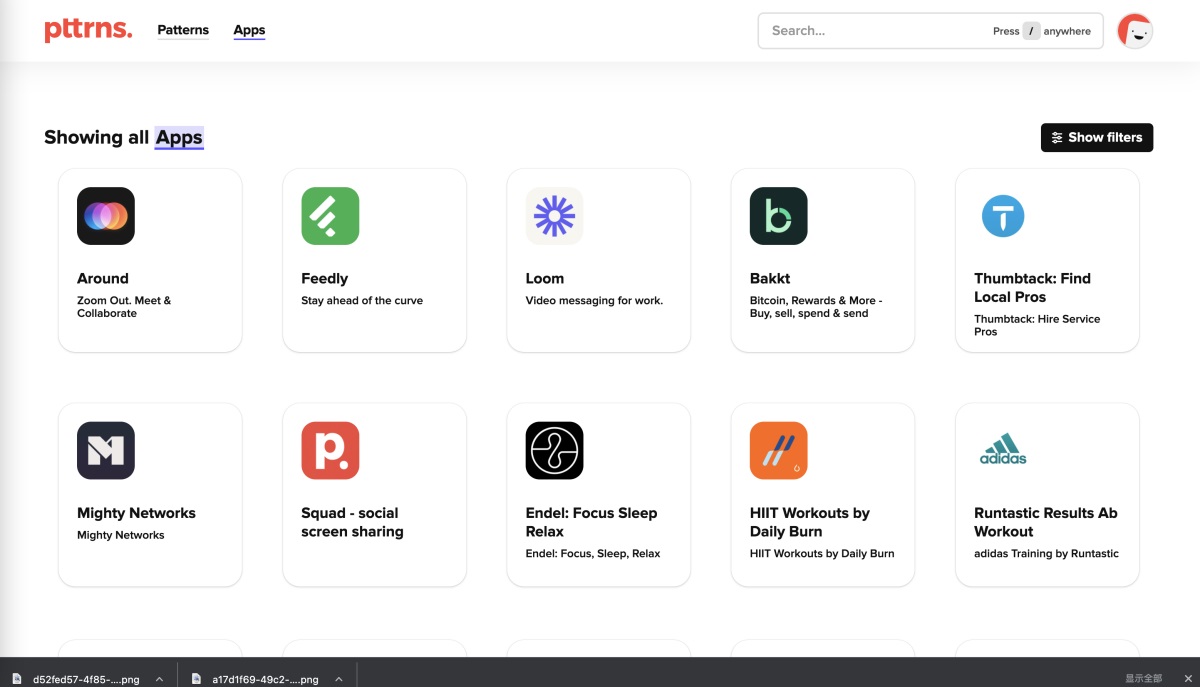The image size is (1200, 687).
Task: Open the blue Thumbtack app icon
Action: tap(1003, 216)
